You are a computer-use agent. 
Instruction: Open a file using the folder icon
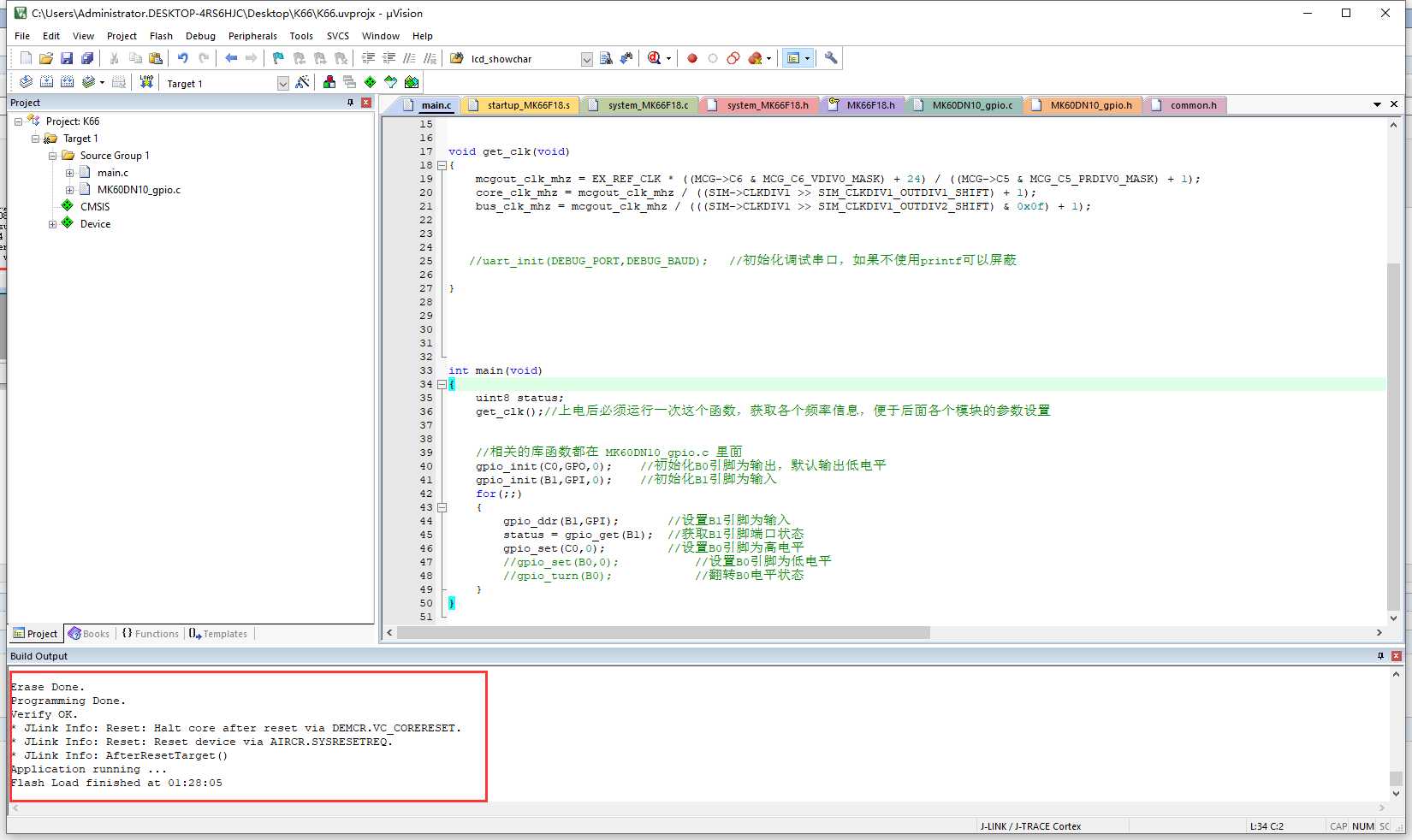click(x=46, y=58)
